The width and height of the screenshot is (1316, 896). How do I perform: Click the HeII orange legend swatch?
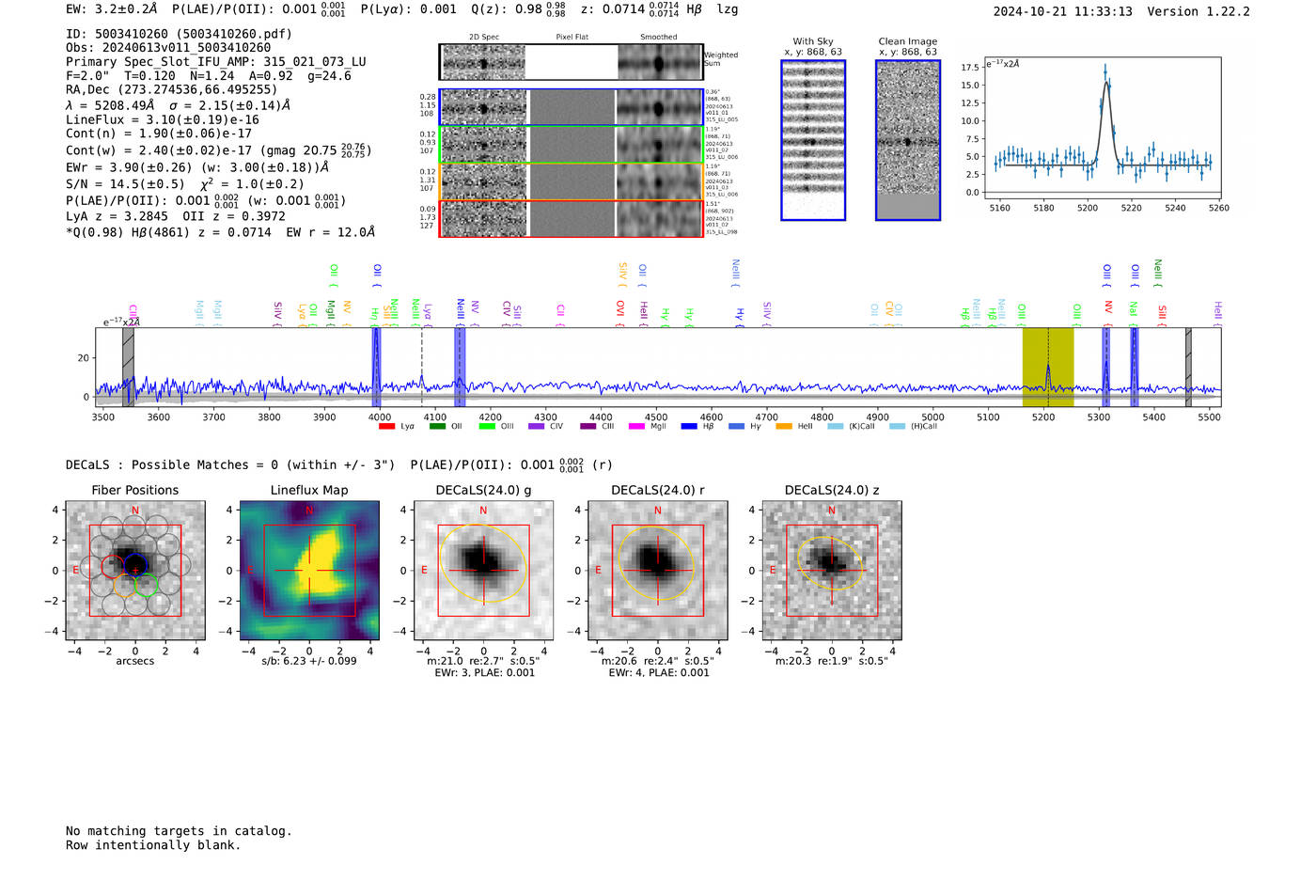pos(784,427)
